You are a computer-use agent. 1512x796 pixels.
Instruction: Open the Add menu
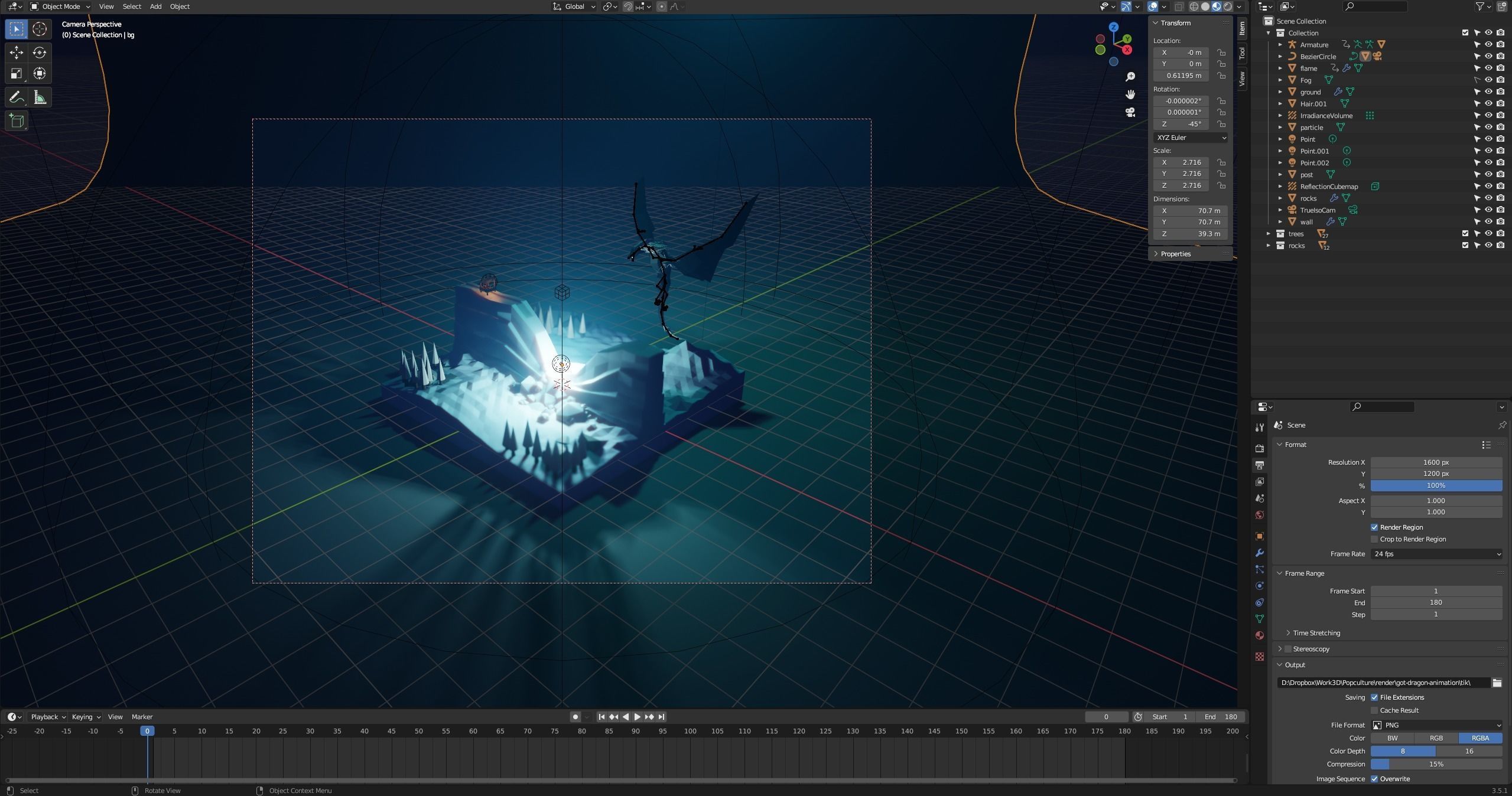point(155,6)
